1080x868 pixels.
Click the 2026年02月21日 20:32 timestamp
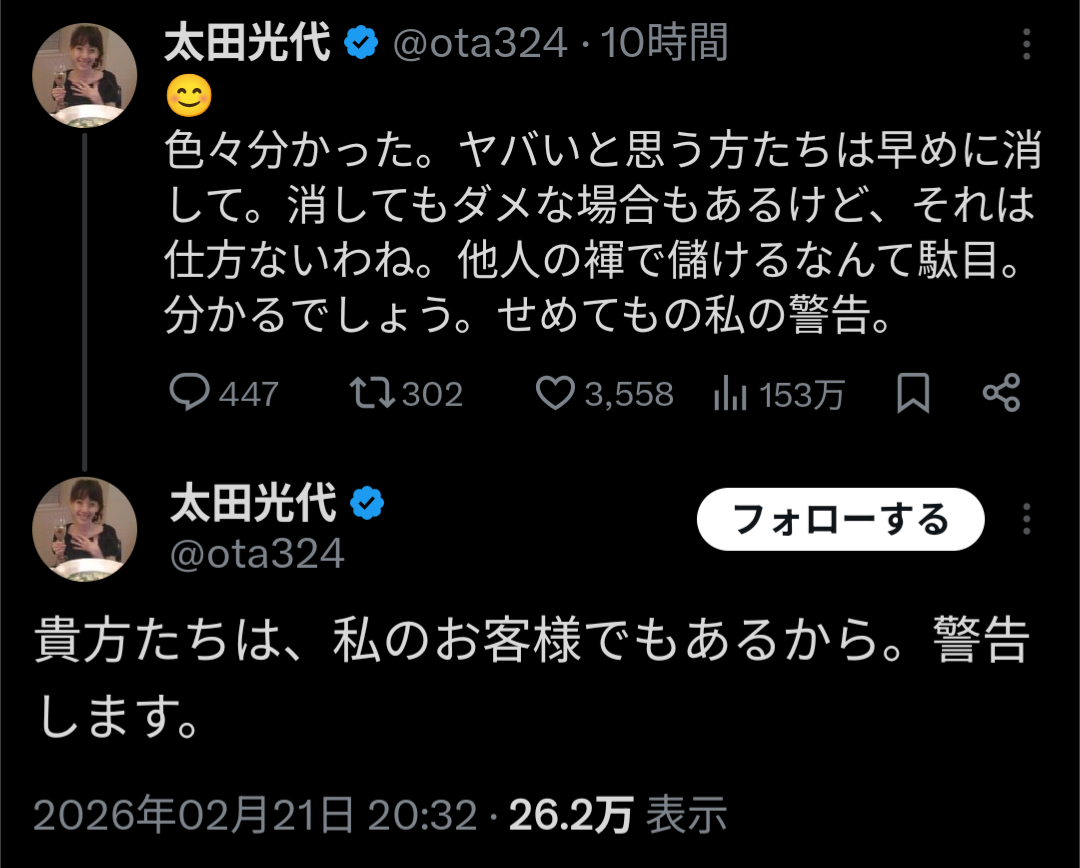[256, 816]
